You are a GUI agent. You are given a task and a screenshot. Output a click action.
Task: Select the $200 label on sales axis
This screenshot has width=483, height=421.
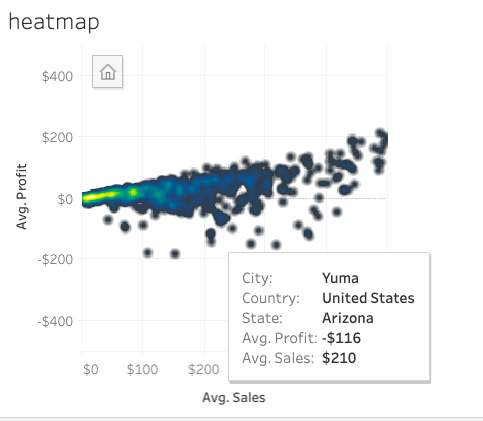click(204, 369)
